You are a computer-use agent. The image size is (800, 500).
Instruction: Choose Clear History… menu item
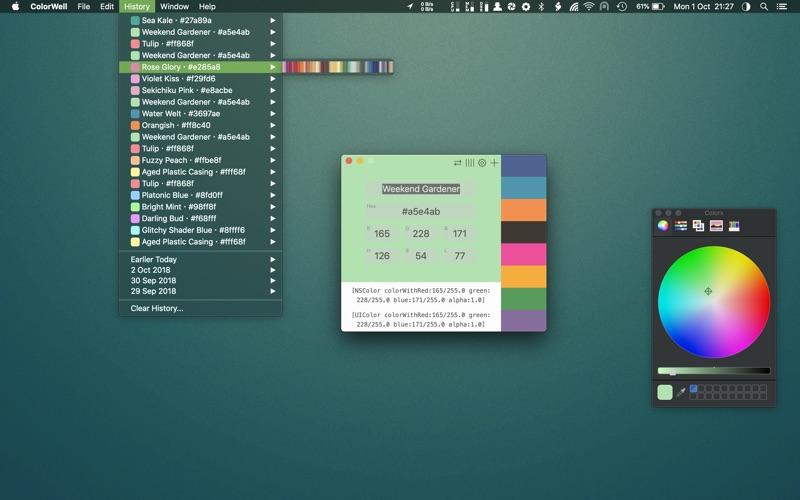(201, 308)
